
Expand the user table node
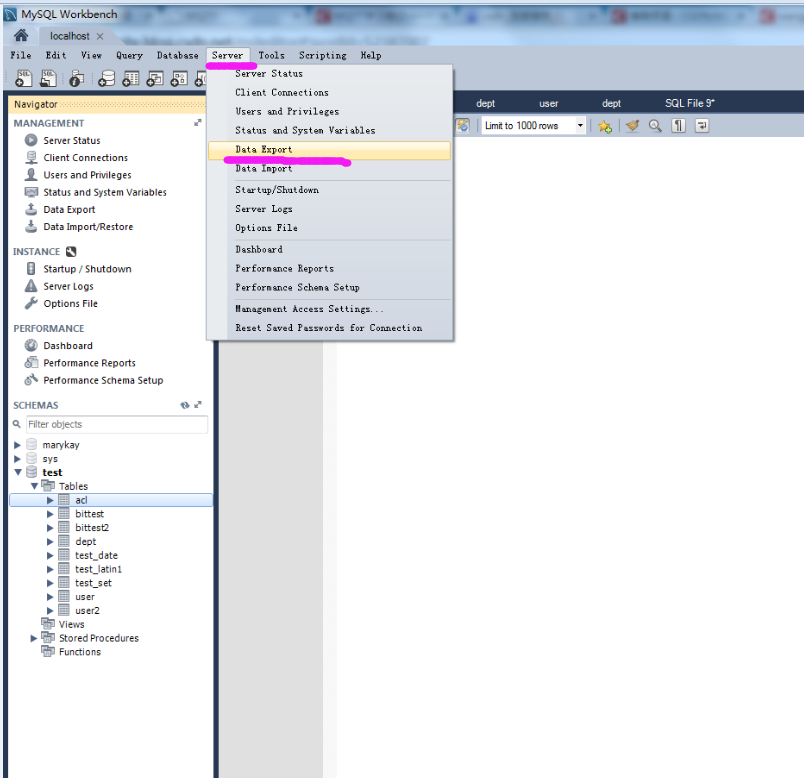tap(50, 596)
